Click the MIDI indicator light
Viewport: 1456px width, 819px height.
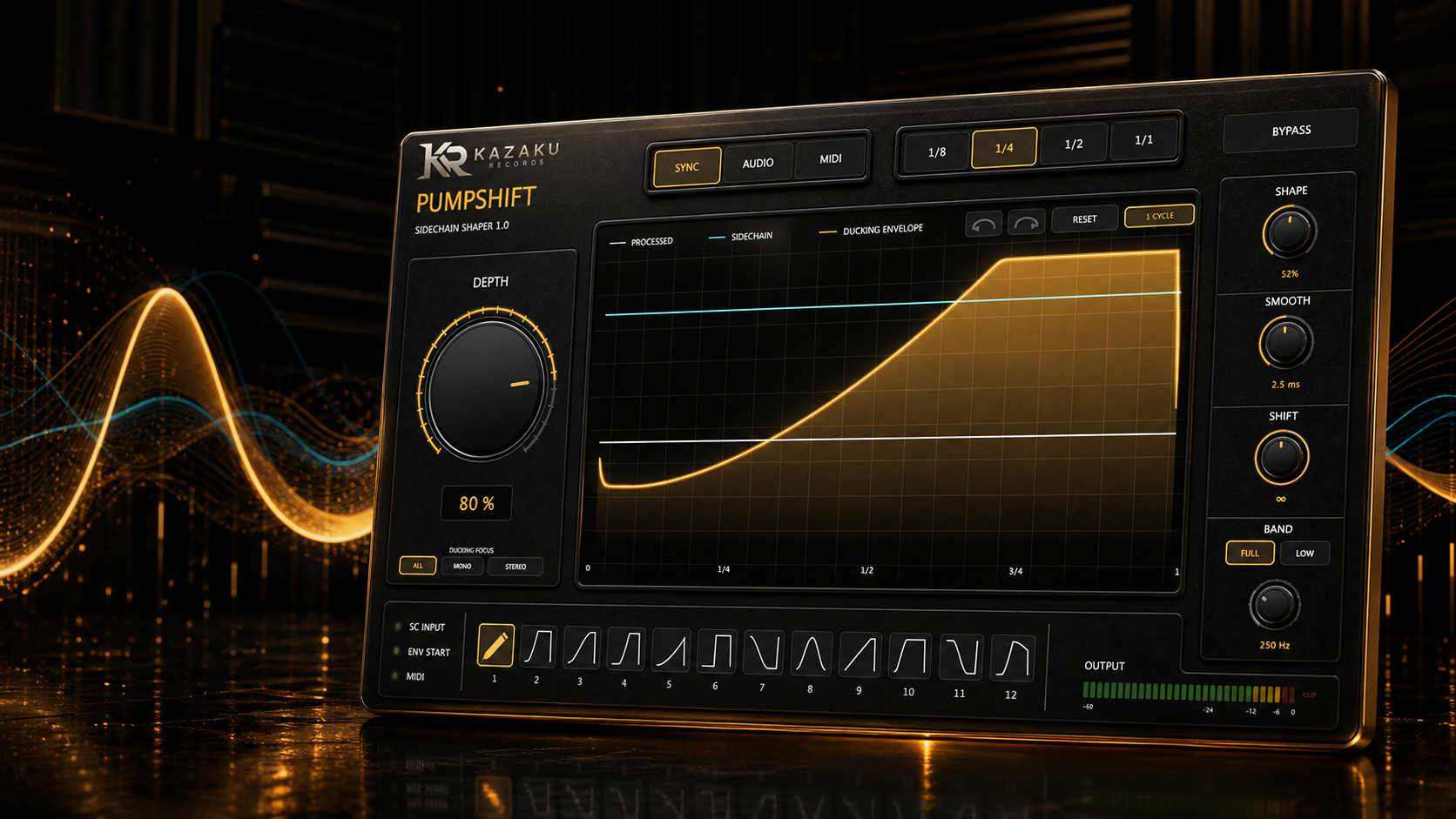[395, 676]
